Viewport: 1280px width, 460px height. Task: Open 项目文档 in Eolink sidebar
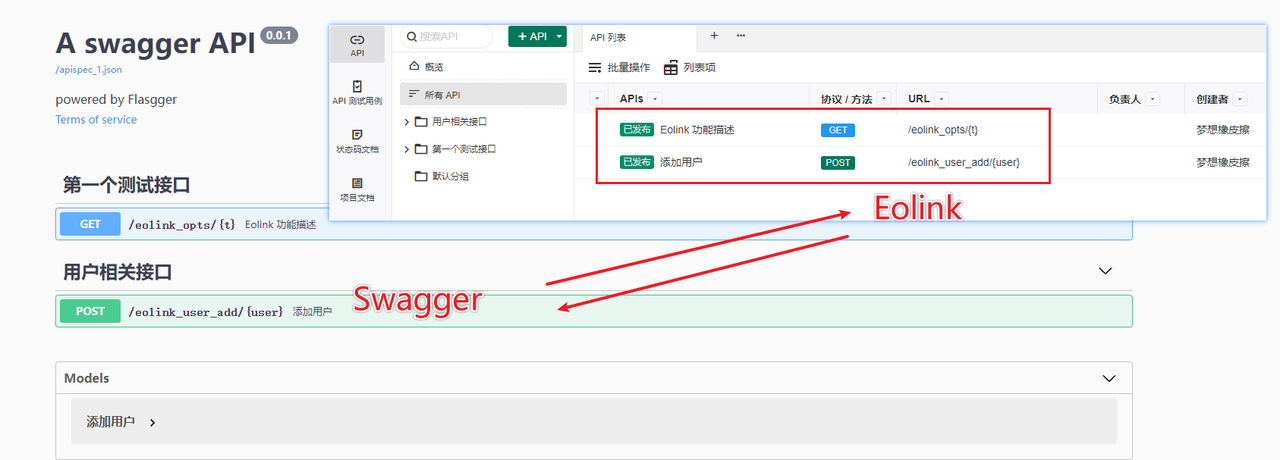pos(357,189)
